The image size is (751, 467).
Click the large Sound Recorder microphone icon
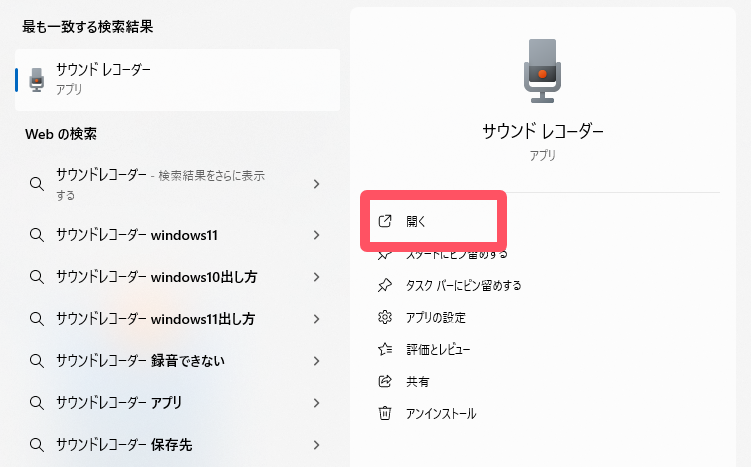pyautogui.click(x=542, y=71)
